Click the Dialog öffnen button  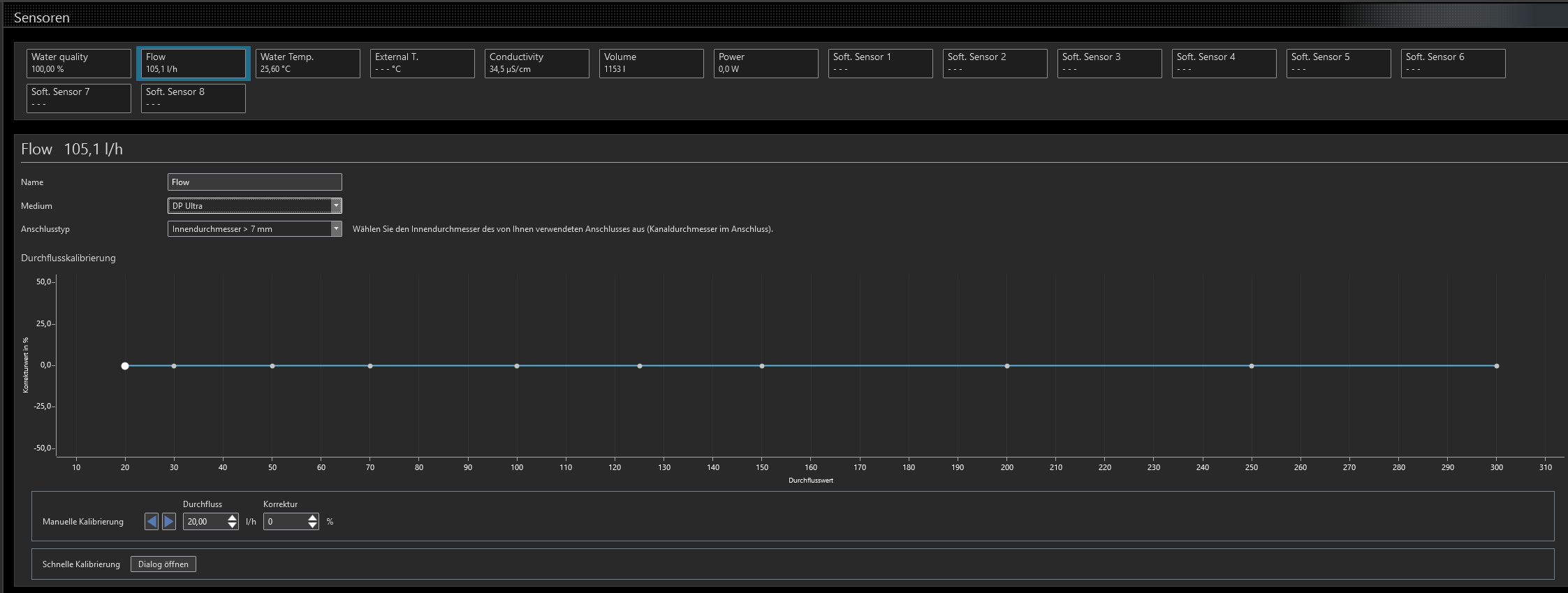(x=163, y=564)
